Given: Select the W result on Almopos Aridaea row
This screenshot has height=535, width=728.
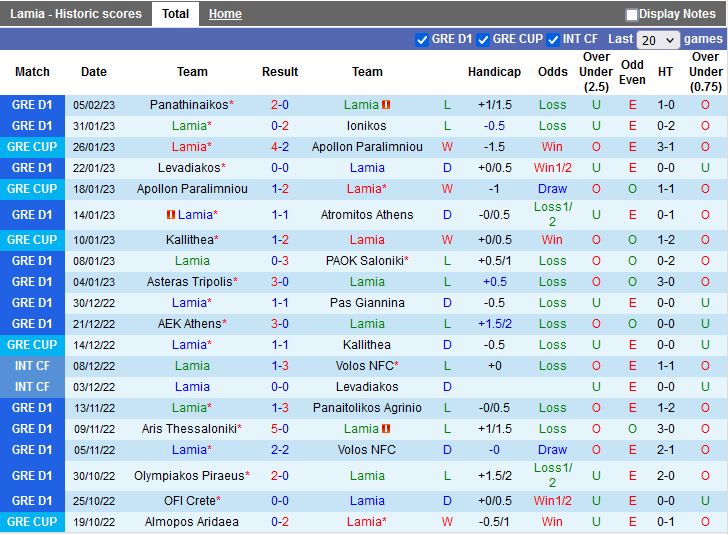Looking at the screenshot, I should click(447, 522).
